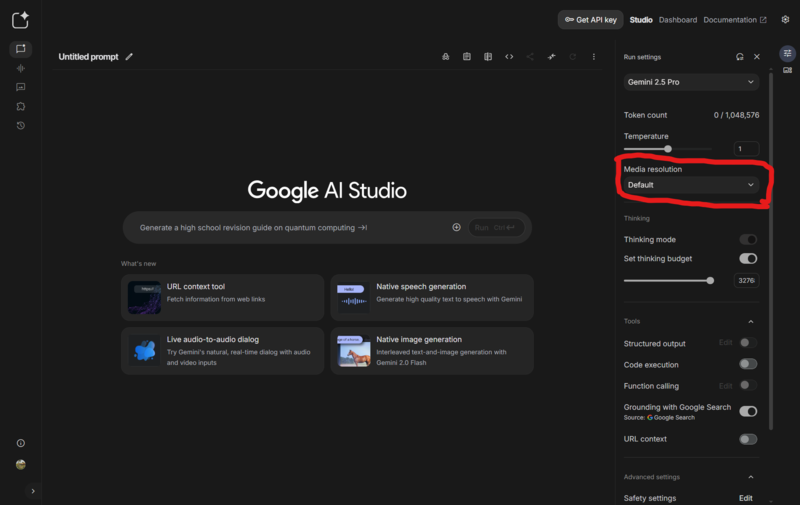Click the refresh icon in prompt toolbar
The height and width of the screenshot is (505, 800).
coord(572,57)
